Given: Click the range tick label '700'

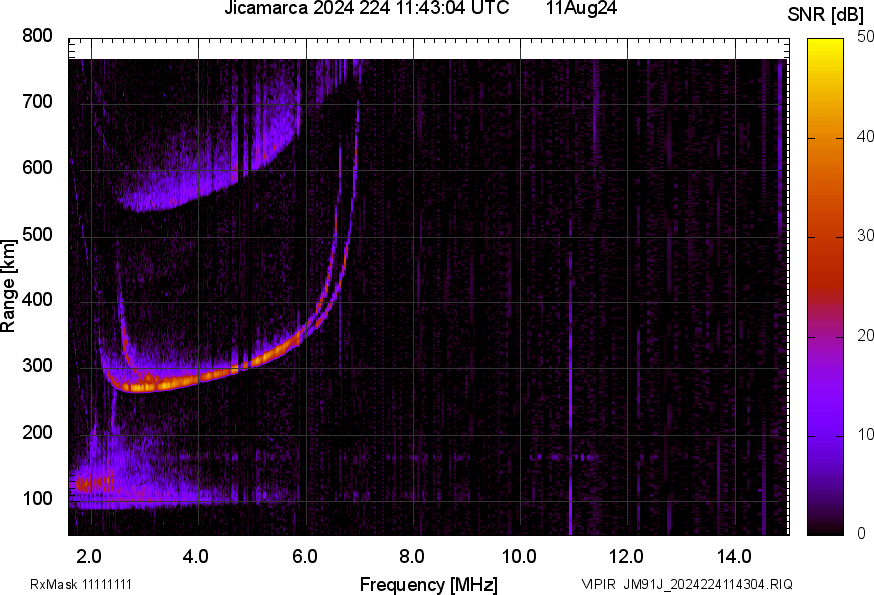Looking at the screenshot, I should [37, 102].
